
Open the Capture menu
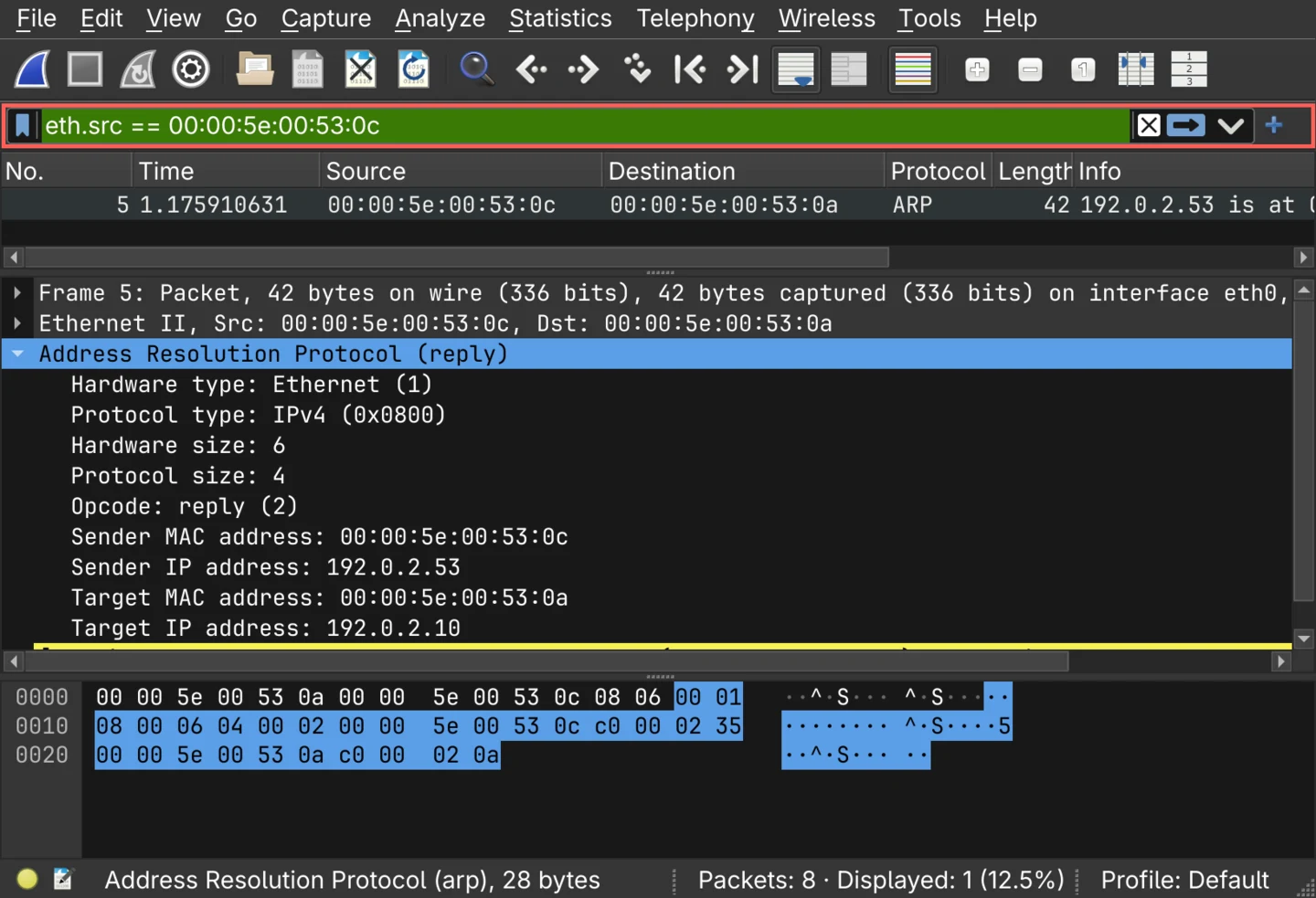[x=326, y=18]
